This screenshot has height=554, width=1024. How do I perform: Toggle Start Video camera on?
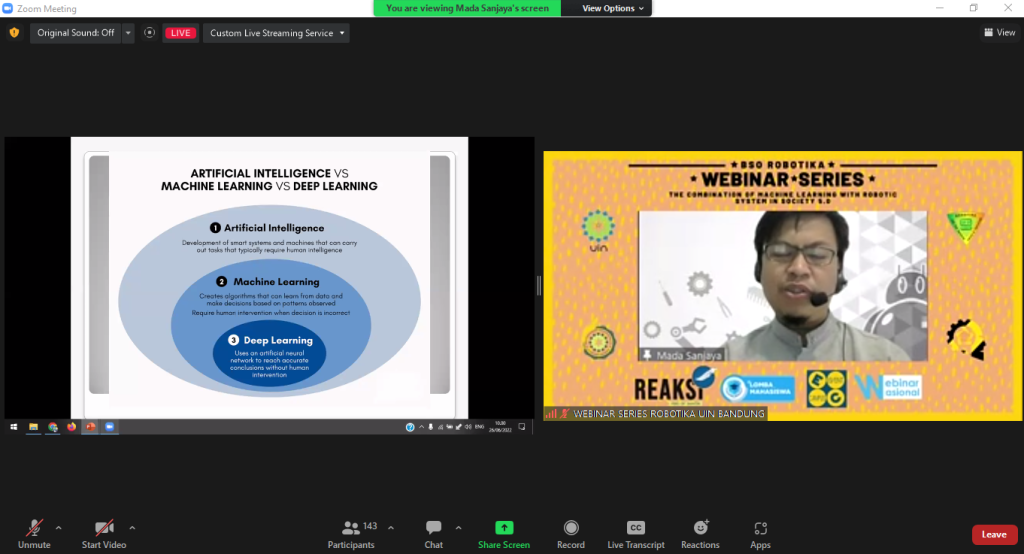point(103,533)
